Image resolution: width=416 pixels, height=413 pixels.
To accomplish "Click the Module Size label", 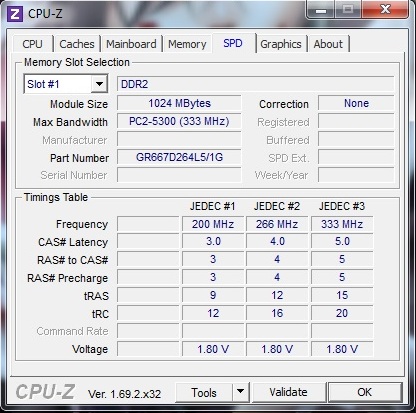I will pos(79,104).
